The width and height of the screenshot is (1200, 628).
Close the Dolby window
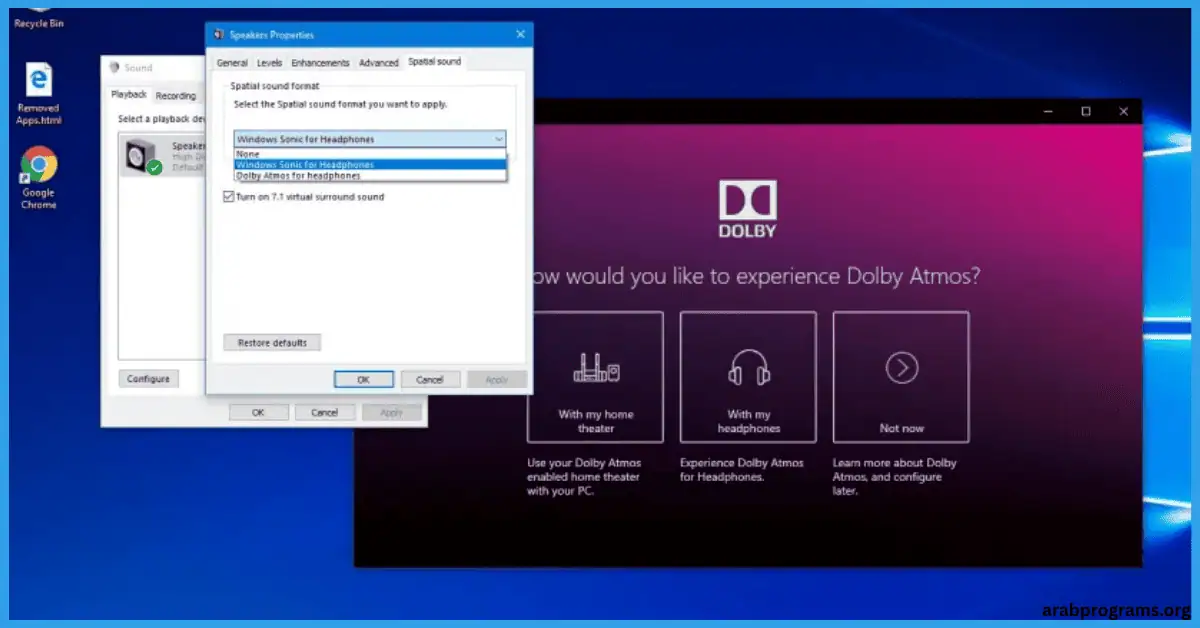coord(1123,111)
